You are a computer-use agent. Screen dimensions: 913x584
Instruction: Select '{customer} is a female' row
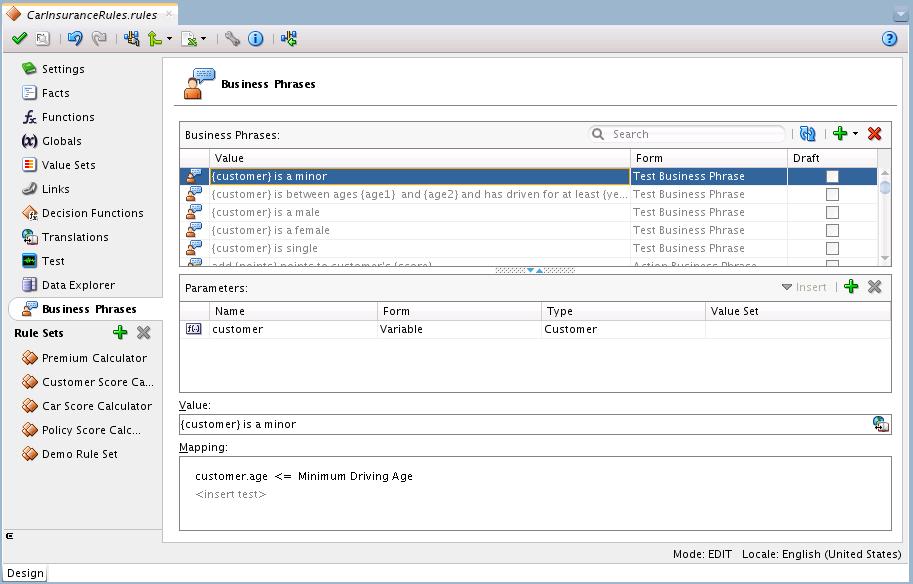point(528,231)
